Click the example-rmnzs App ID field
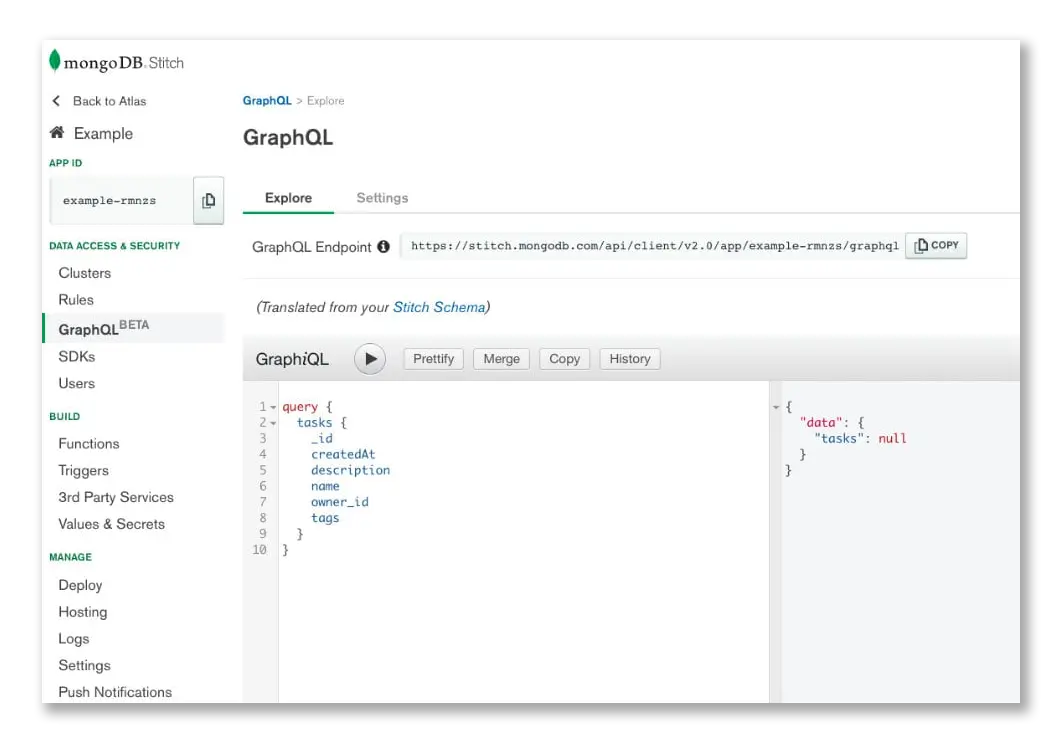Viewport: 1060px width, 743px height. pos(122,201)
